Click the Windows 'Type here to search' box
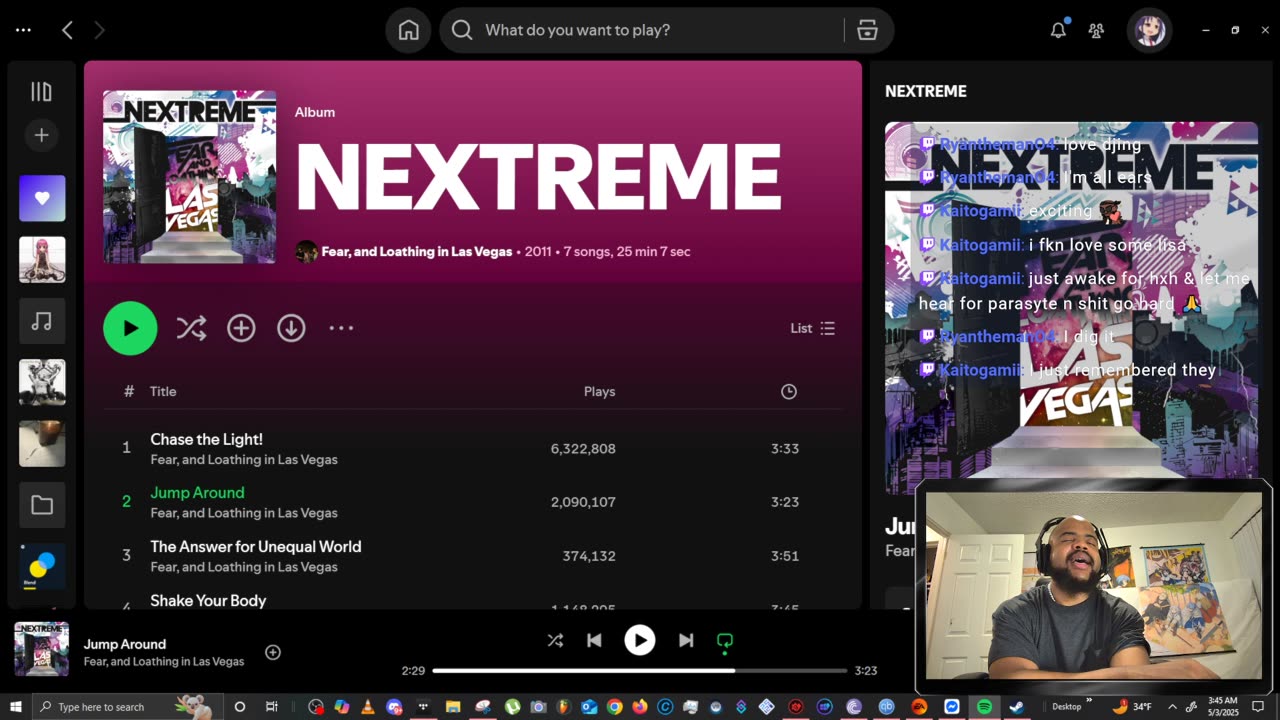This screenshot has height=720, width=1280. coord(129,707)
